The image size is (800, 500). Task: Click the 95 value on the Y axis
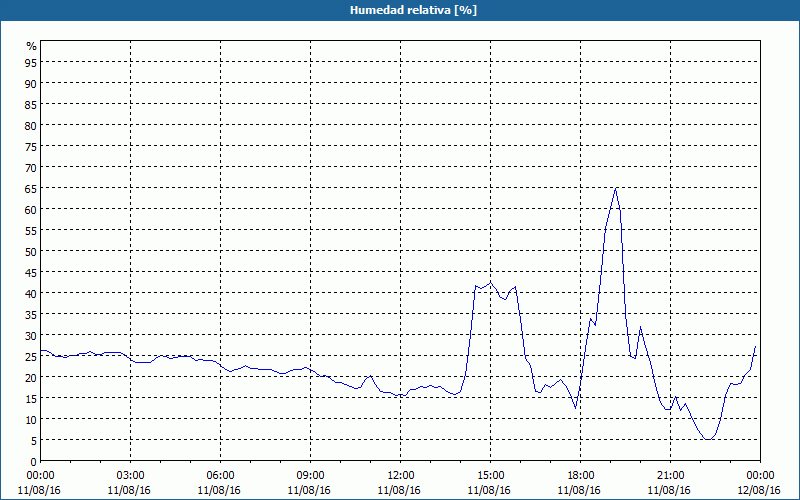pos(31,62)
